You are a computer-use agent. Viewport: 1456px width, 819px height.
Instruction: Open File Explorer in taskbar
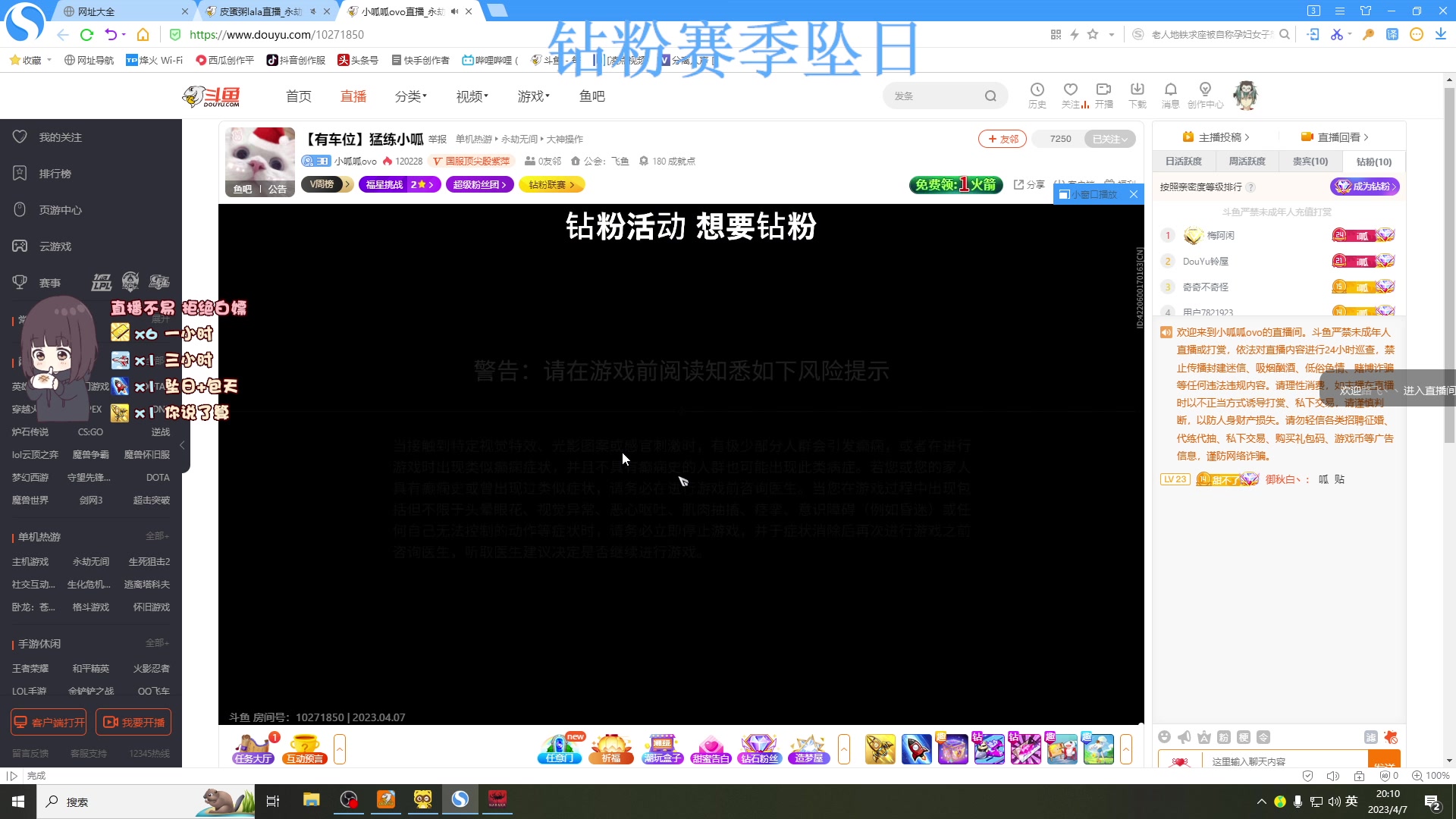click(x=312, y=800)
